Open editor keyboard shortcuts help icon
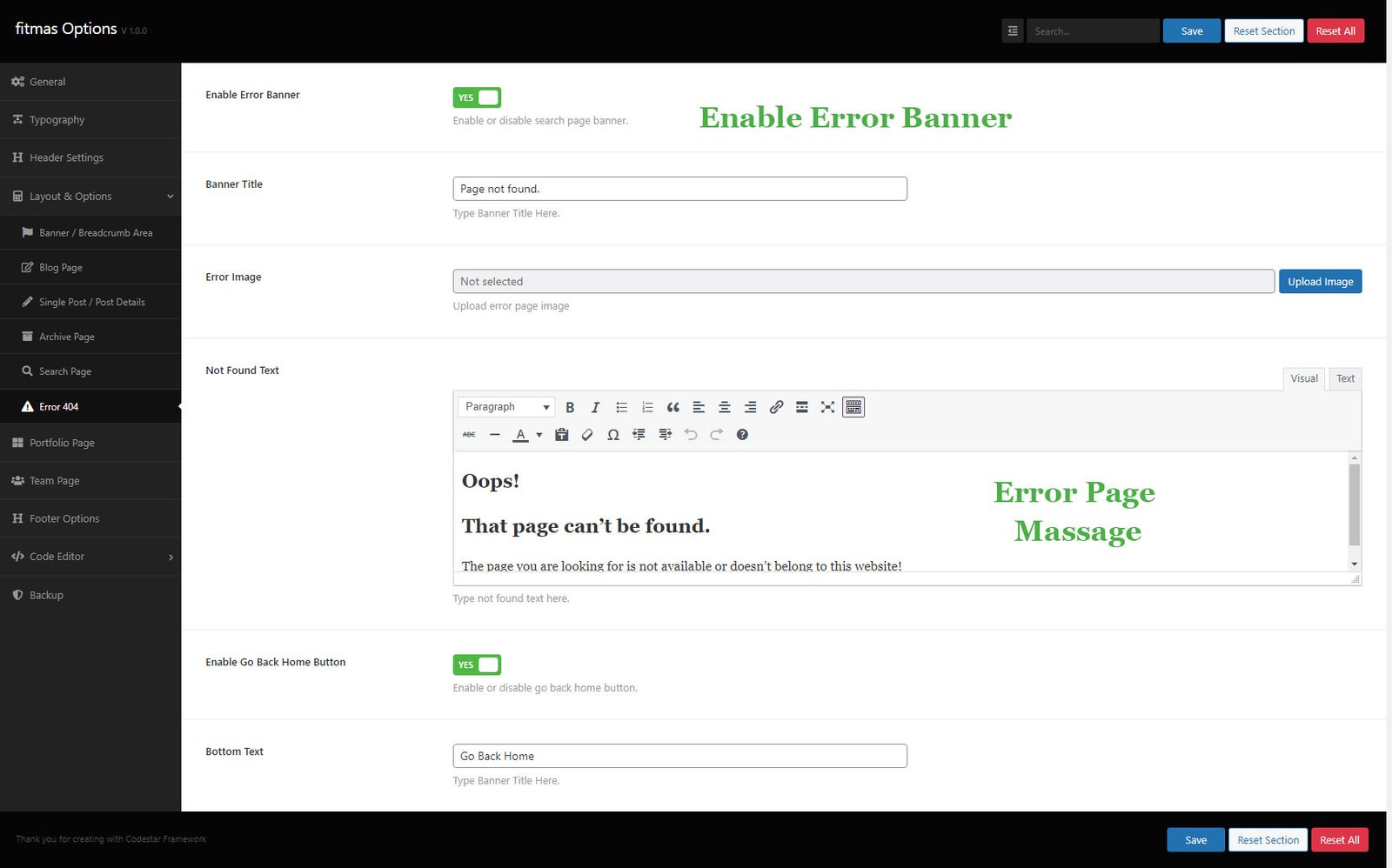This screenshot has width=1392, height=868. click(x=742, y=435)
